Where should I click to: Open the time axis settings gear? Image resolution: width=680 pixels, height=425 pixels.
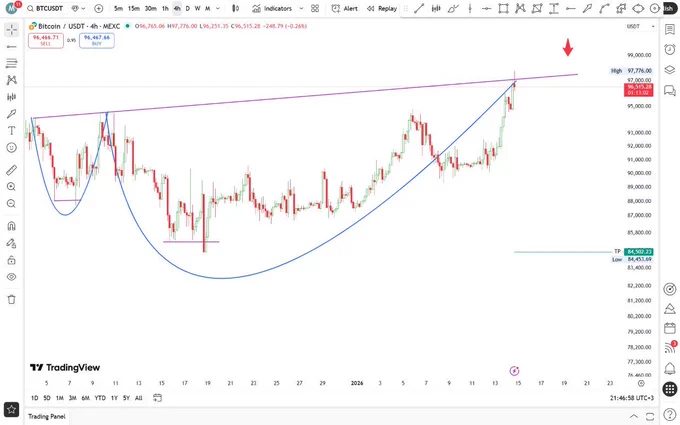pyautogui.click(x=641, y=383)
